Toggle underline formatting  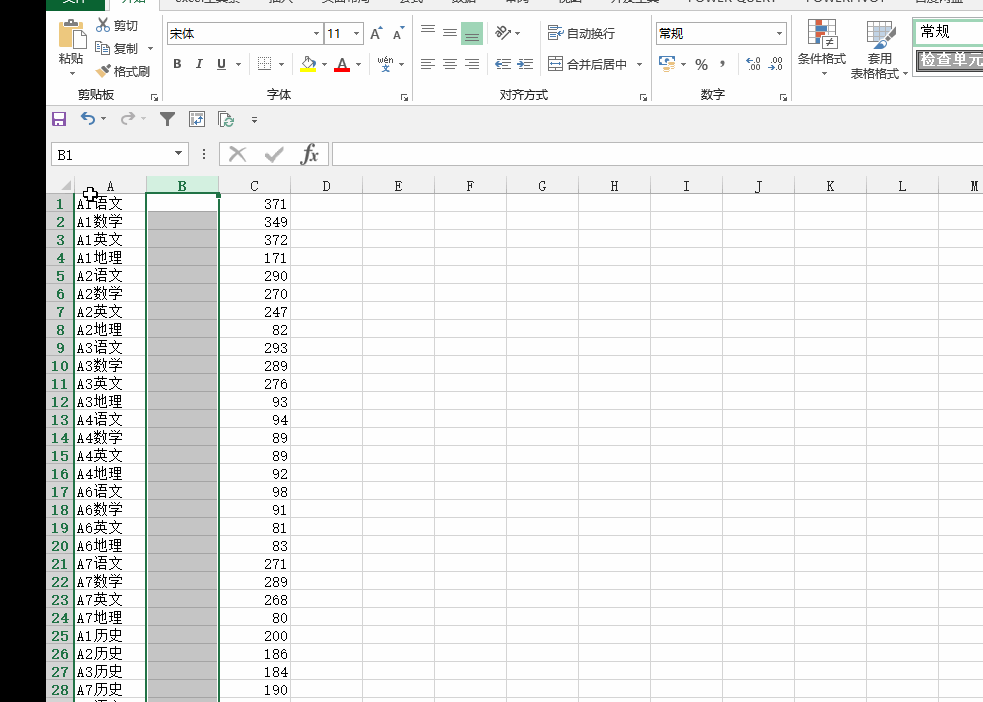pyautogui.click(x=221, y=64)
